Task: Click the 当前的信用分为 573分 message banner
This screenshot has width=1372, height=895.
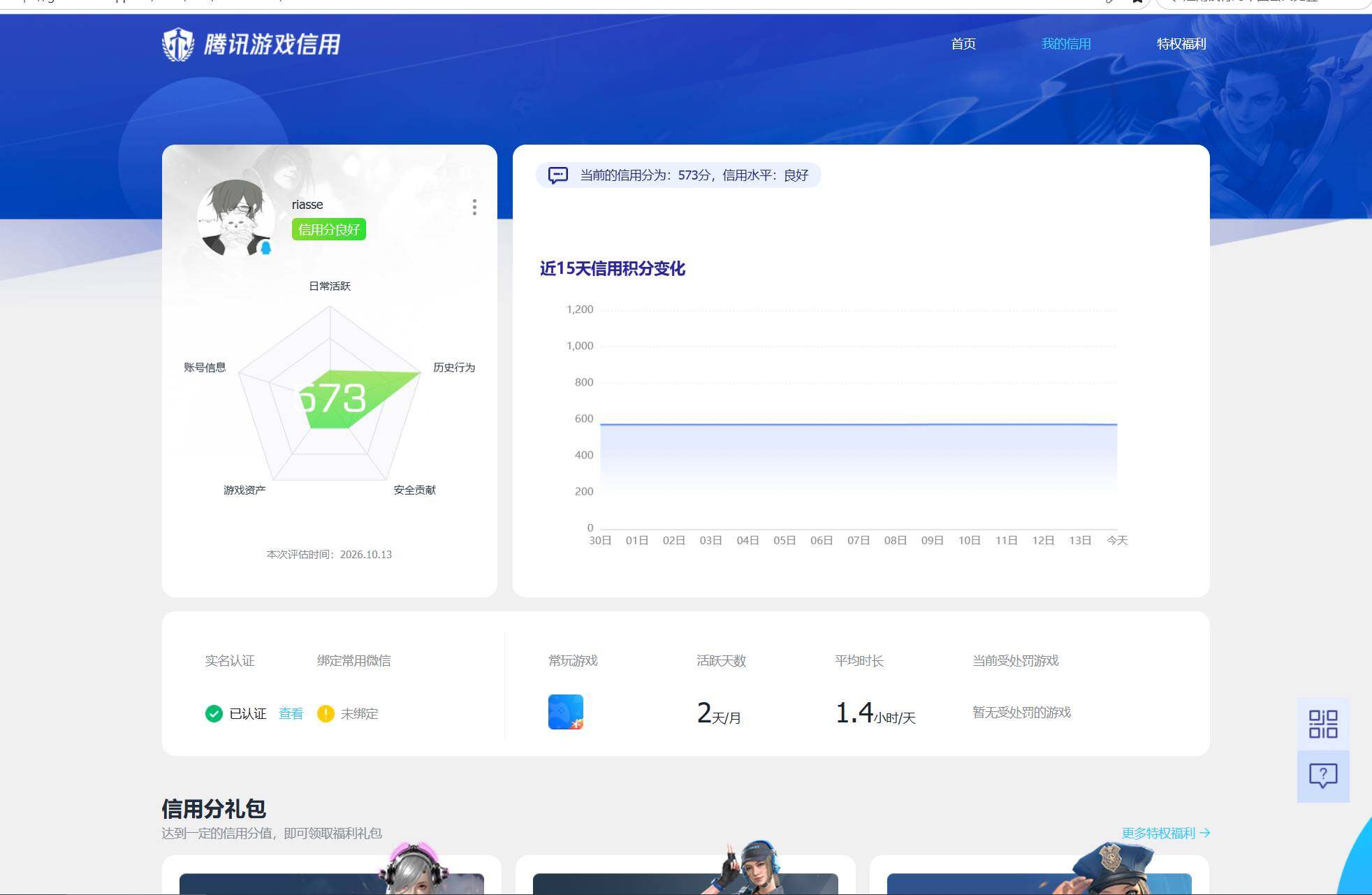Action: (x=678, y=175)
